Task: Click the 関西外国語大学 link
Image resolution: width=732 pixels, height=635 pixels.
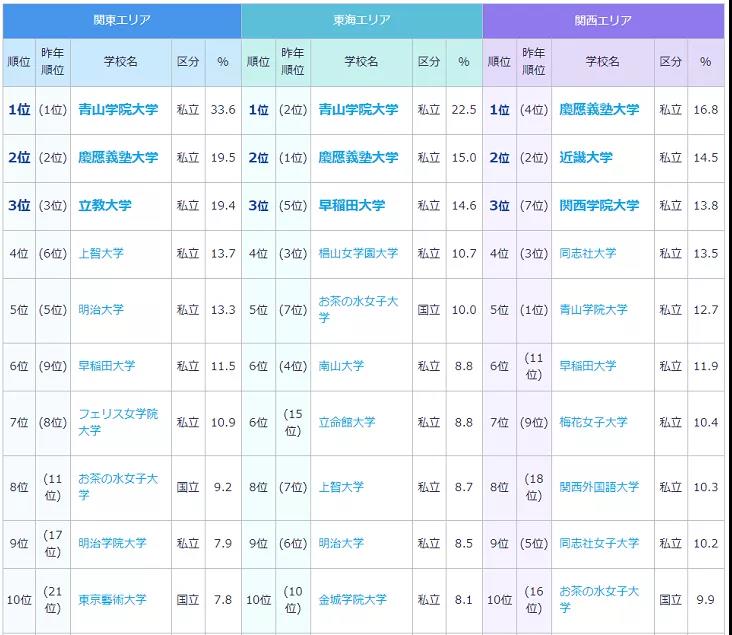Action: pyautogui.click(x=599, y=487)
